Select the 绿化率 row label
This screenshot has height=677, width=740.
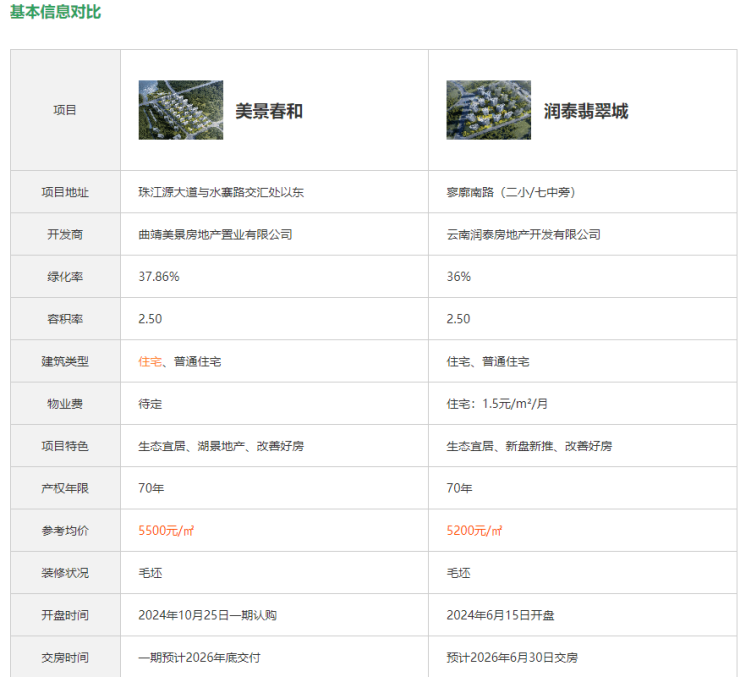pyautogui.click(x=65, y=277)
